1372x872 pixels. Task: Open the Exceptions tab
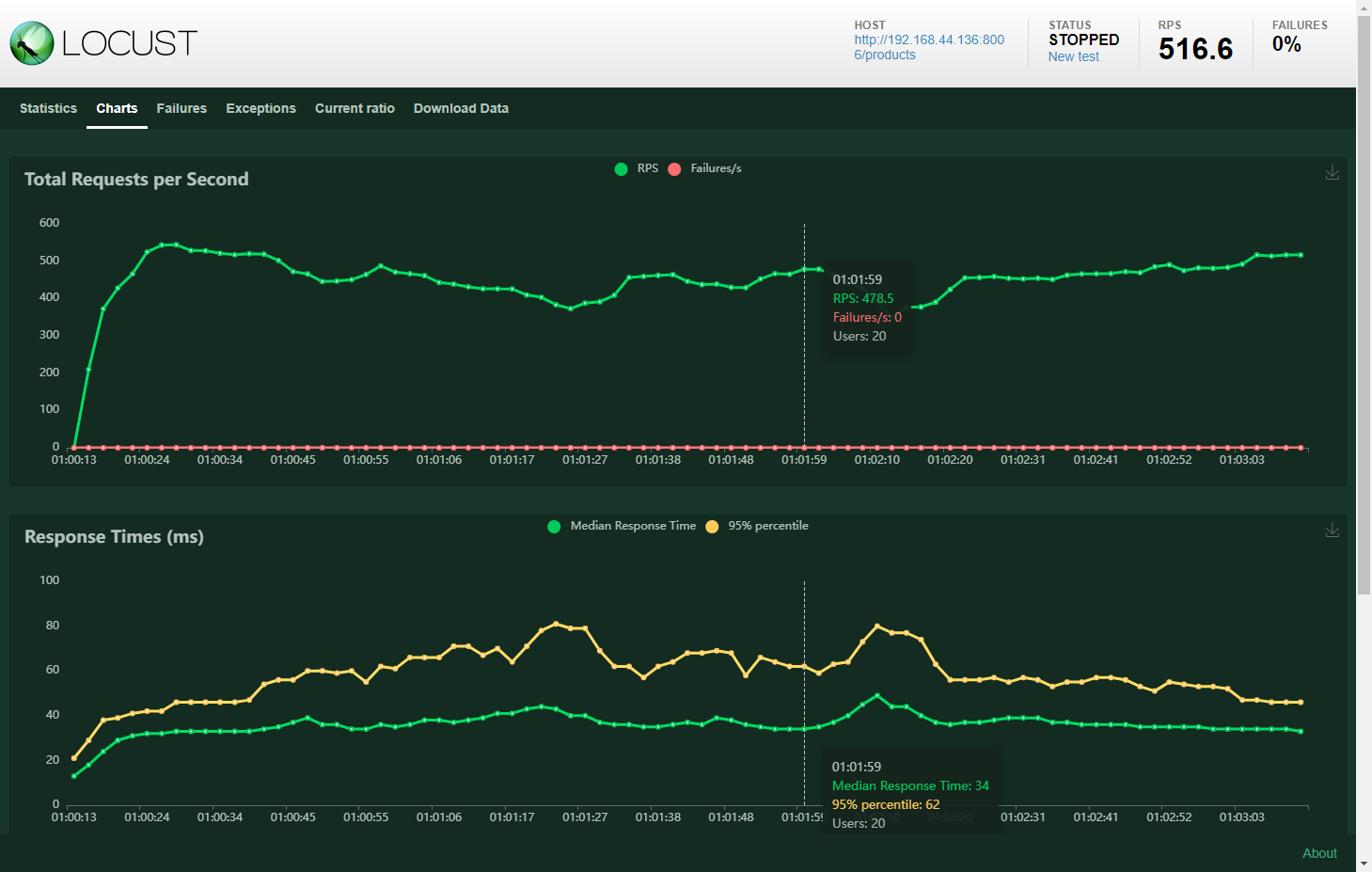tap(260, 108)
